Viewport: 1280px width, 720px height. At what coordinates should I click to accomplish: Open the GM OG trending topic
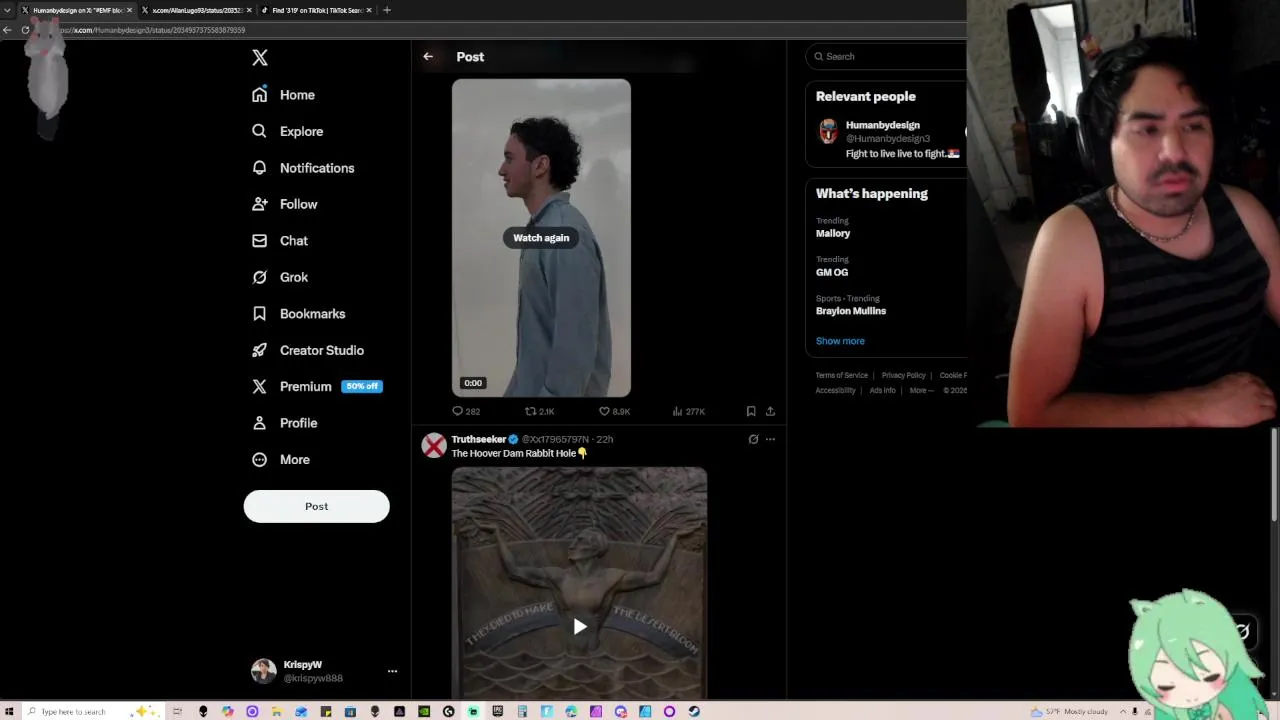(x=832, y=272)
